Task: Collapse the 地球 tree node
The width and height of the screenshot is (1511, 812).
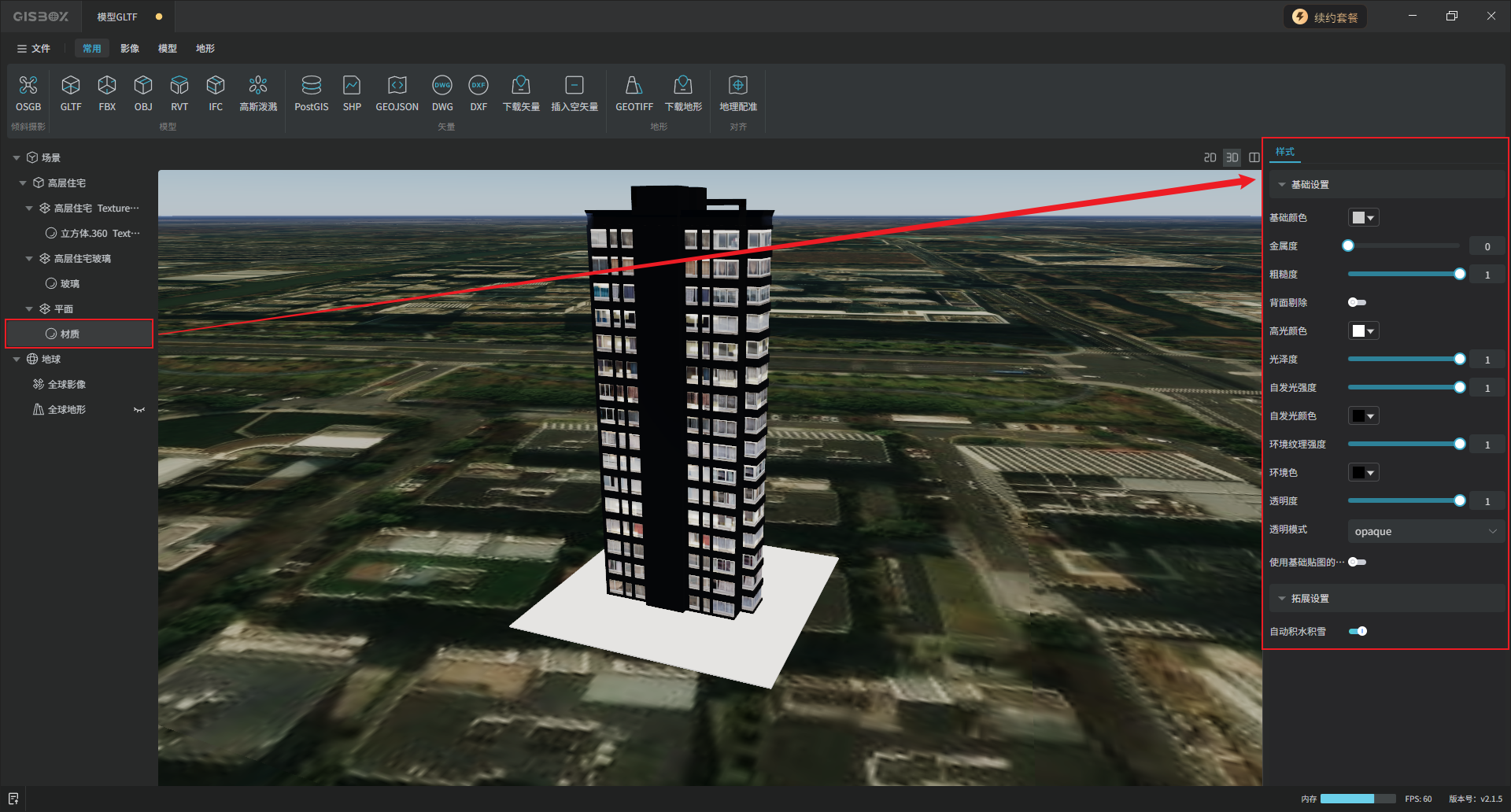Action: (x=17, y=360)
